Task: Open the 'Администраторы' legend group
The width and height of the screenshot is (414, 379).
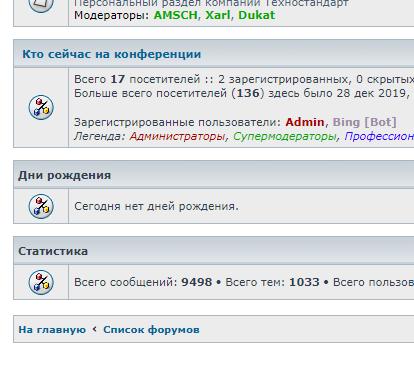Action: 177,136
